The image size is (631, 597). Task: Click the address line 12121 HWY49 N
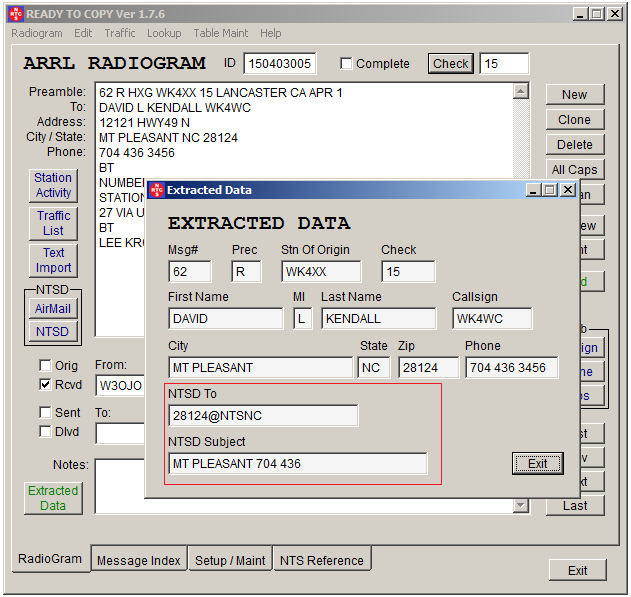(x=144, y=123)
